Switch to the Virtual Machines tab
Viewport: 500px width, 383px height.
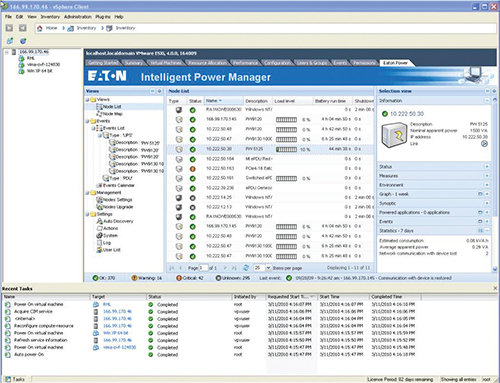[x=165, y=63]
